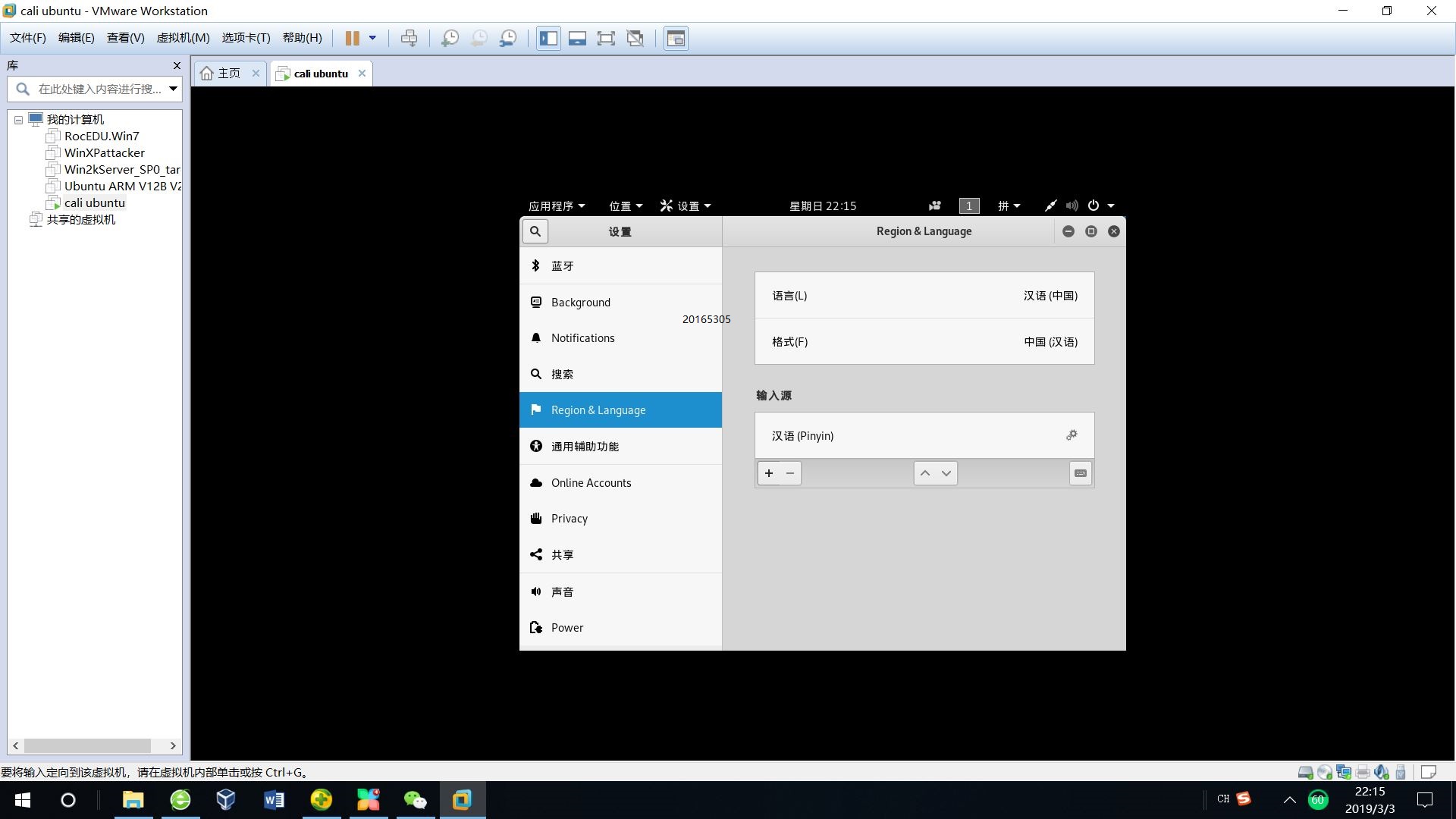Pause the virtual machine with the pause button
Viewport: 1456px width, 819px height.
[352, 38]
